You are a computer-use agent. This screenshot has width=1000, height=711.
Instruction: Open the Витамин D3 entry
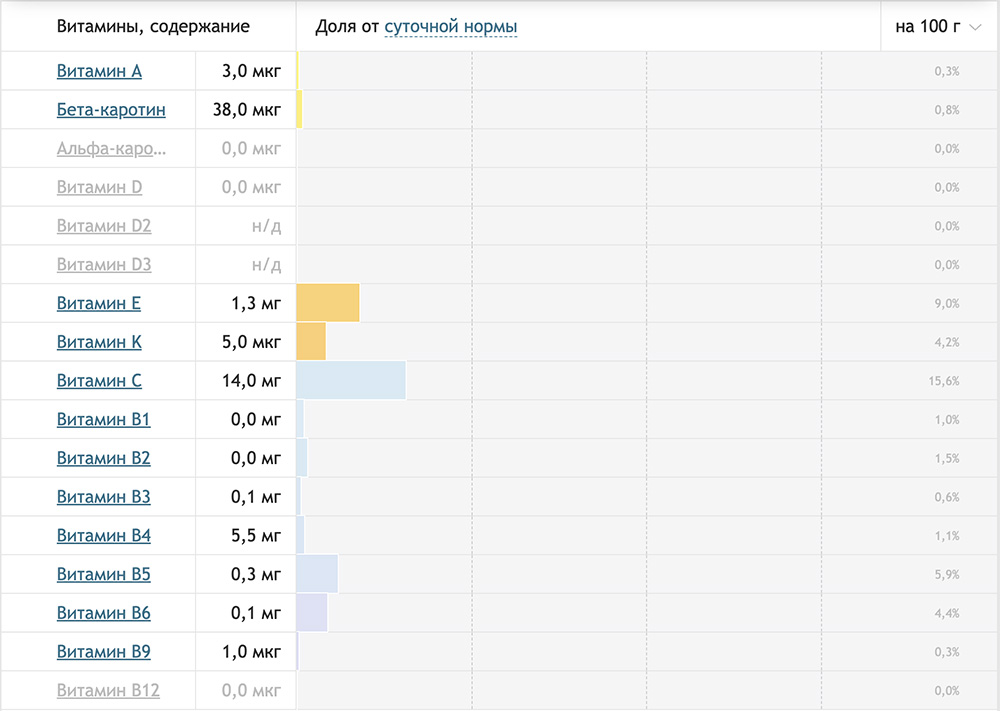[x=104, y=265]
